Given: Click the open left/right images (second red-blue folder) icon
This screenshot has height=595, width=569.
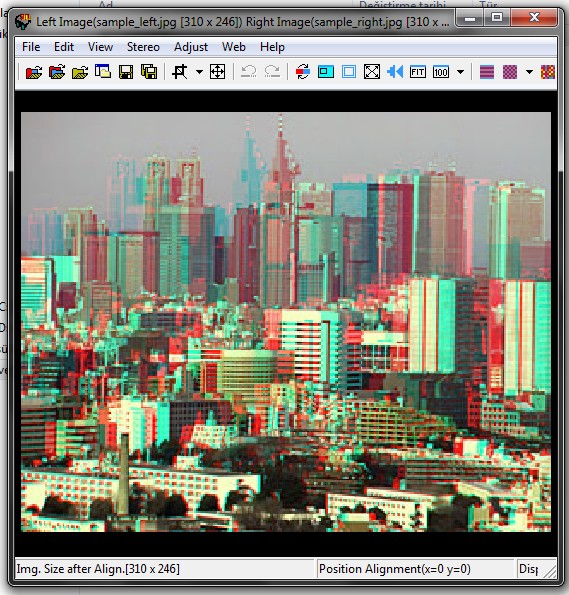Looking at the screenshot, I should [x=57, y=72].
